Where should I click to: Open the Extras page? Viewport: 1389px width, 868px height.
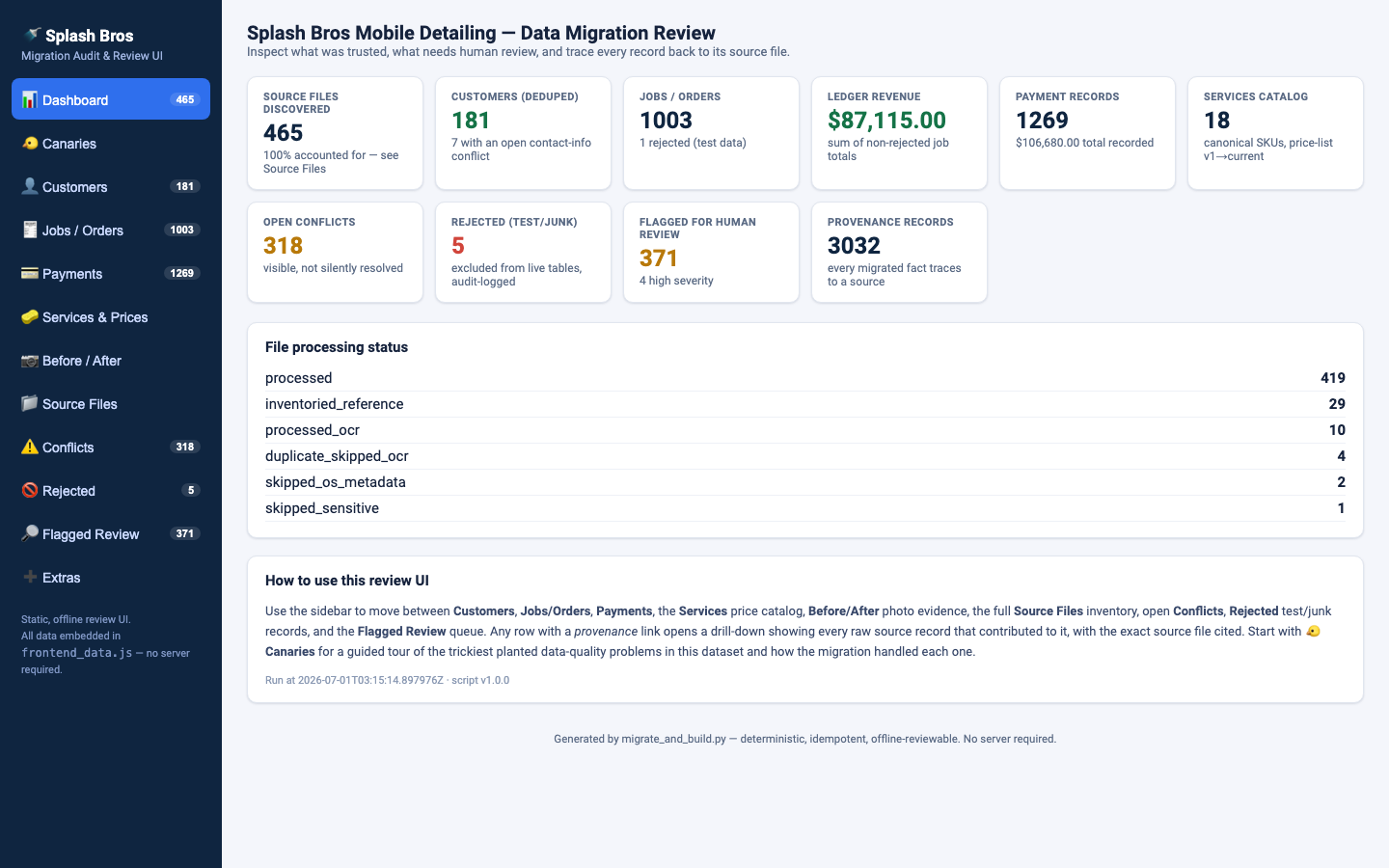111,577
